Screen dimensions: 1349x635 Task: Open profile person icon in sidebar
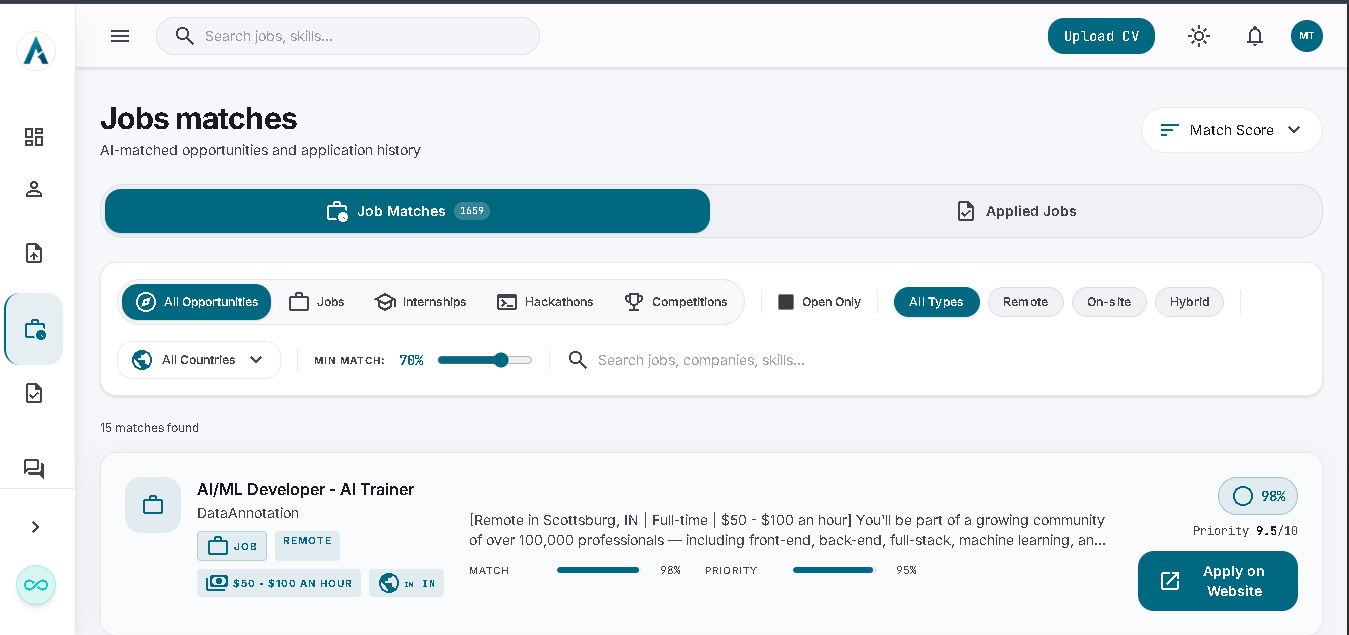tap(34, 189)
